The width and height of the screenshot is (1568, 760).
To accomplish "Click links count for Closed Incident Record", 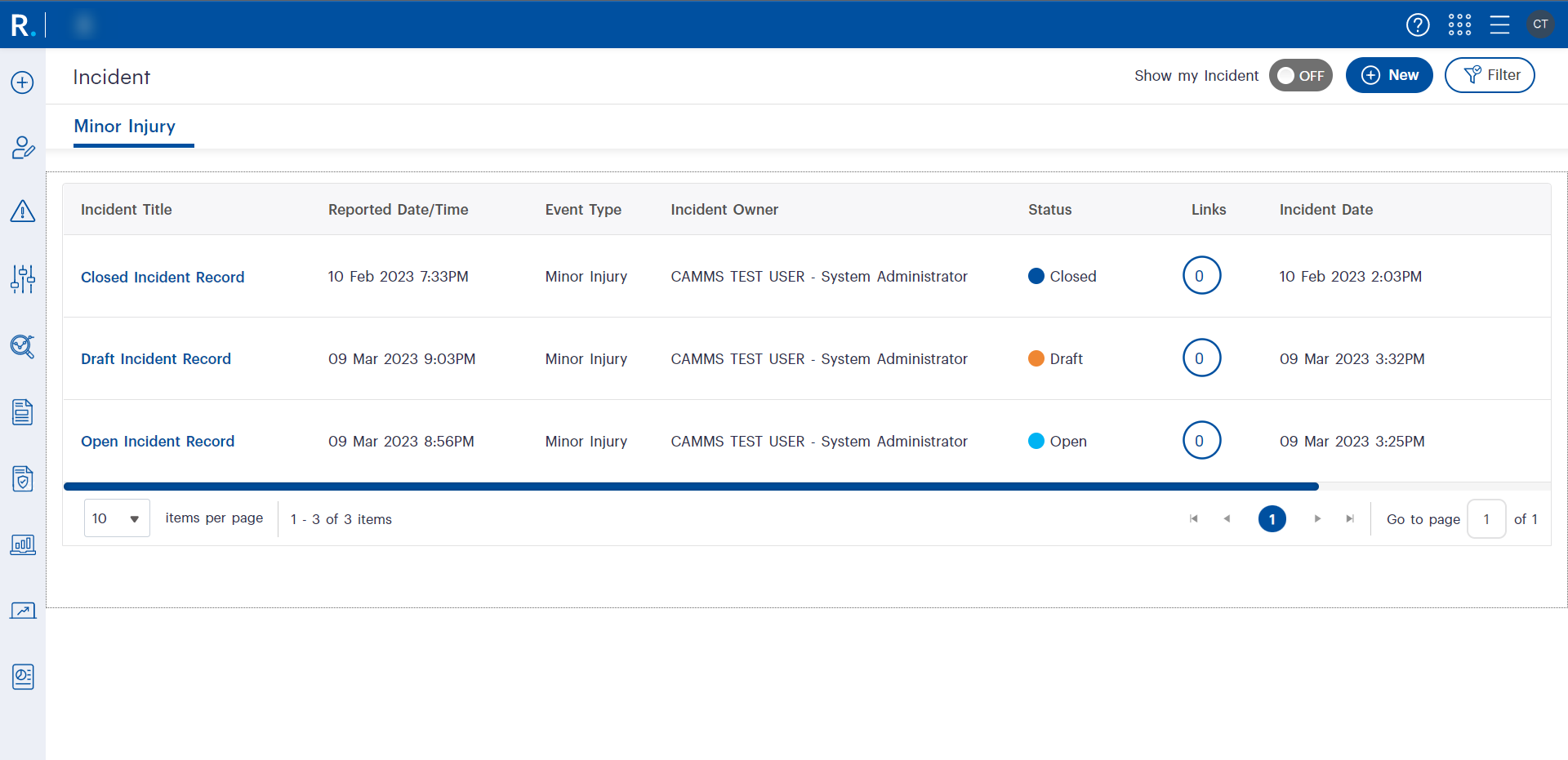I will [x=1201, y=276].
